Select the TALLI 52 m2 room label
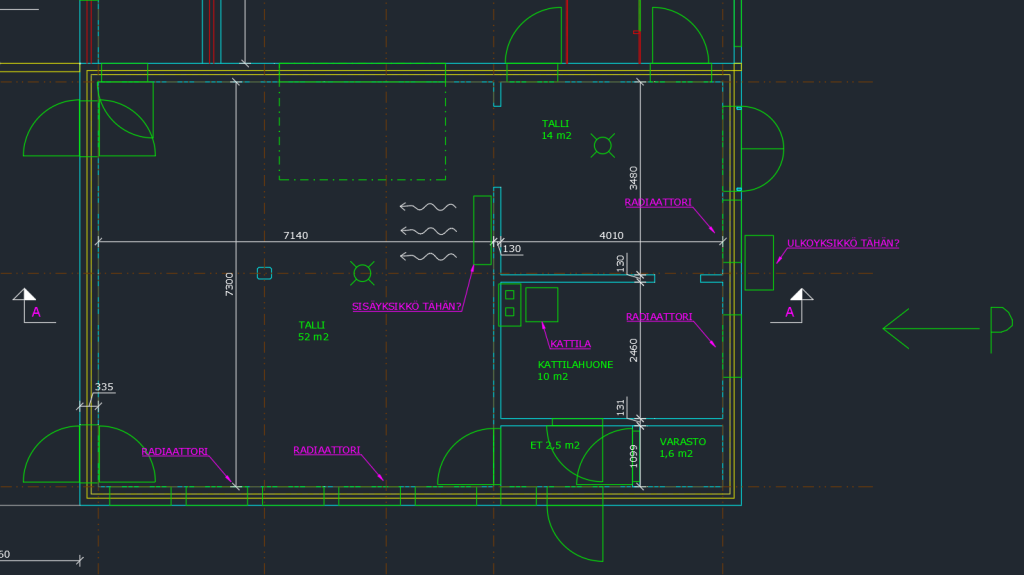This screenshot has width=1024, height=575. pos(313,331)
